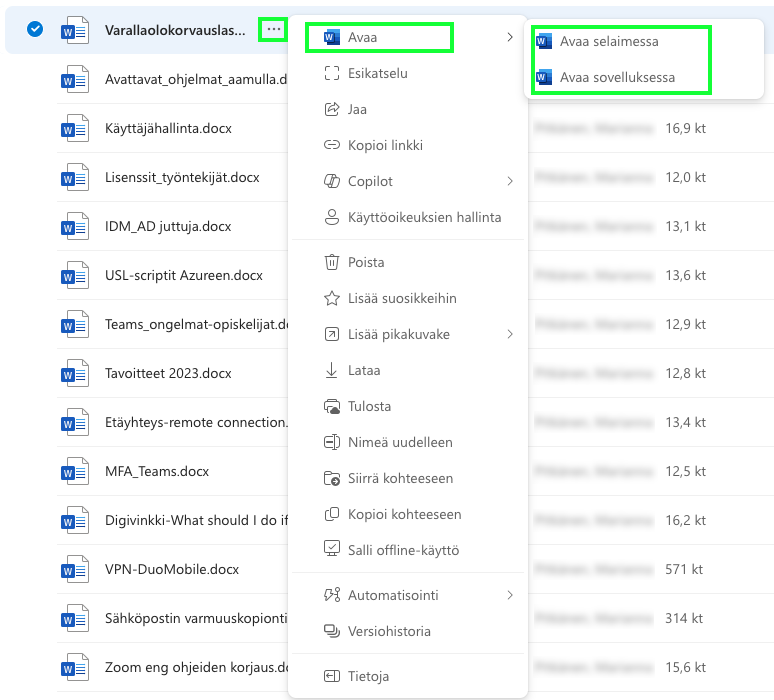Viewport: 774px width, 700px height.
Task: Click the Tietoja details icon
Action: click(332, 676)
